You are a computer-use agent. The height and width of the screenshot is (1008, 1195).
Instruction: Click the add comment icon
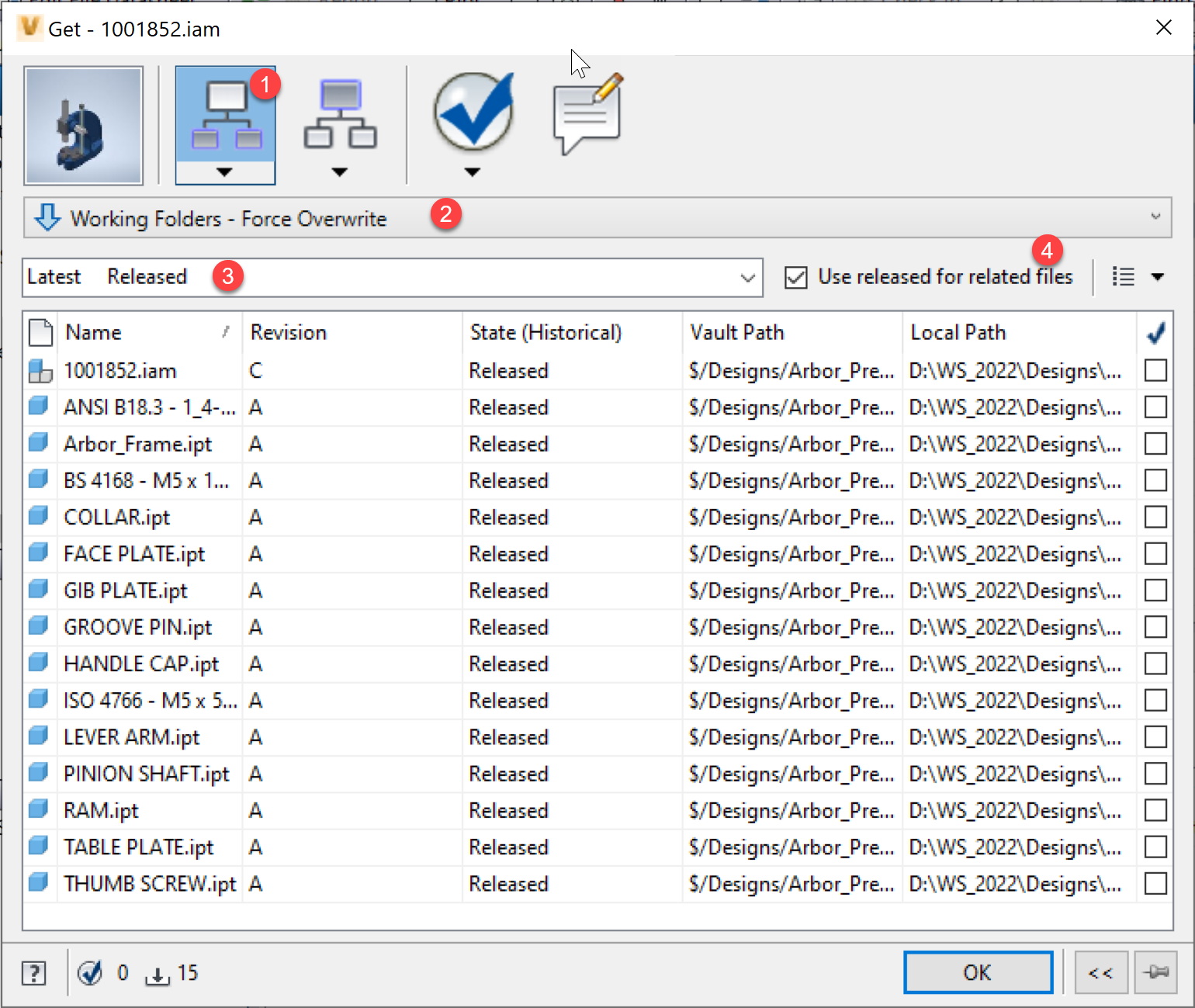[587, 113]
